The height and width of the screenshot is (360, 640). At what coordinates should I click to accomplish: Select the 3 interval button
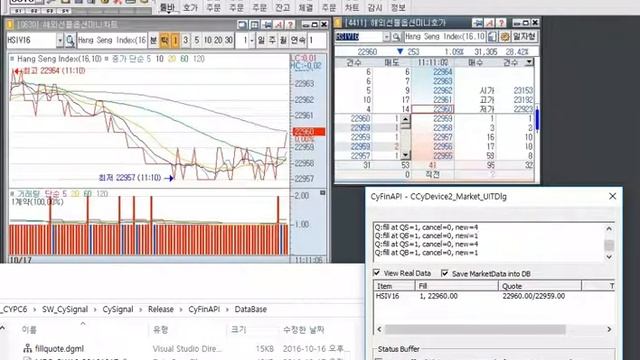click(x=186, y=40)
